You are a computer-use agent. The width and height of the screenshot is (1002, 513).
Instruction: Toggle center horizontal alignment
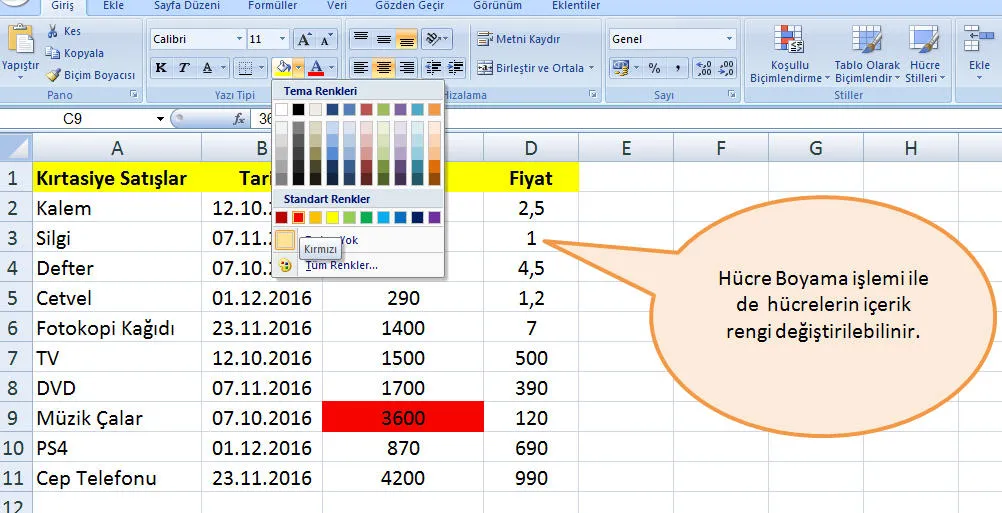coord(383,68)
